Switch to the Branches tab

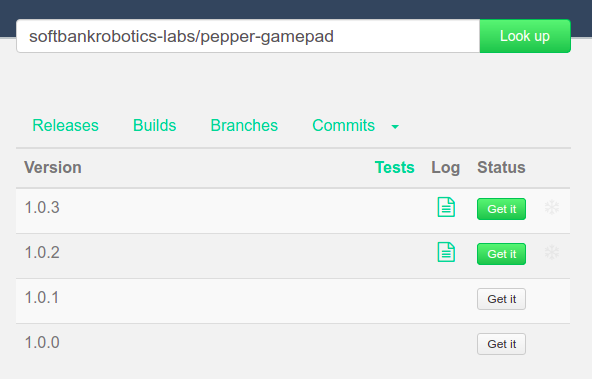click(x=244, y=125)
